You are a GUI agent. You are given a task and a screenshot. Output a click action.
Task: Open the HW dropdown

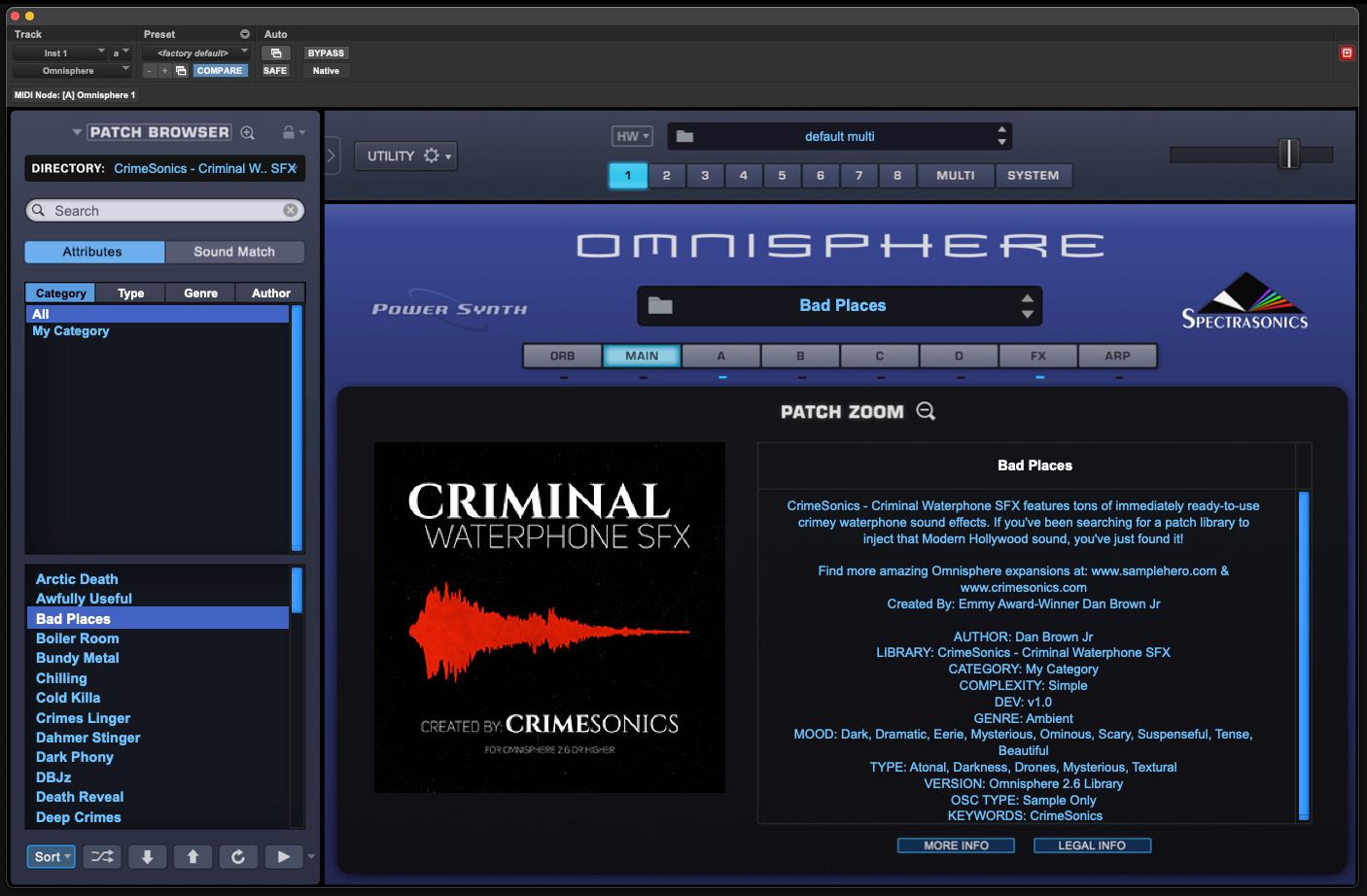click(632, 136)
